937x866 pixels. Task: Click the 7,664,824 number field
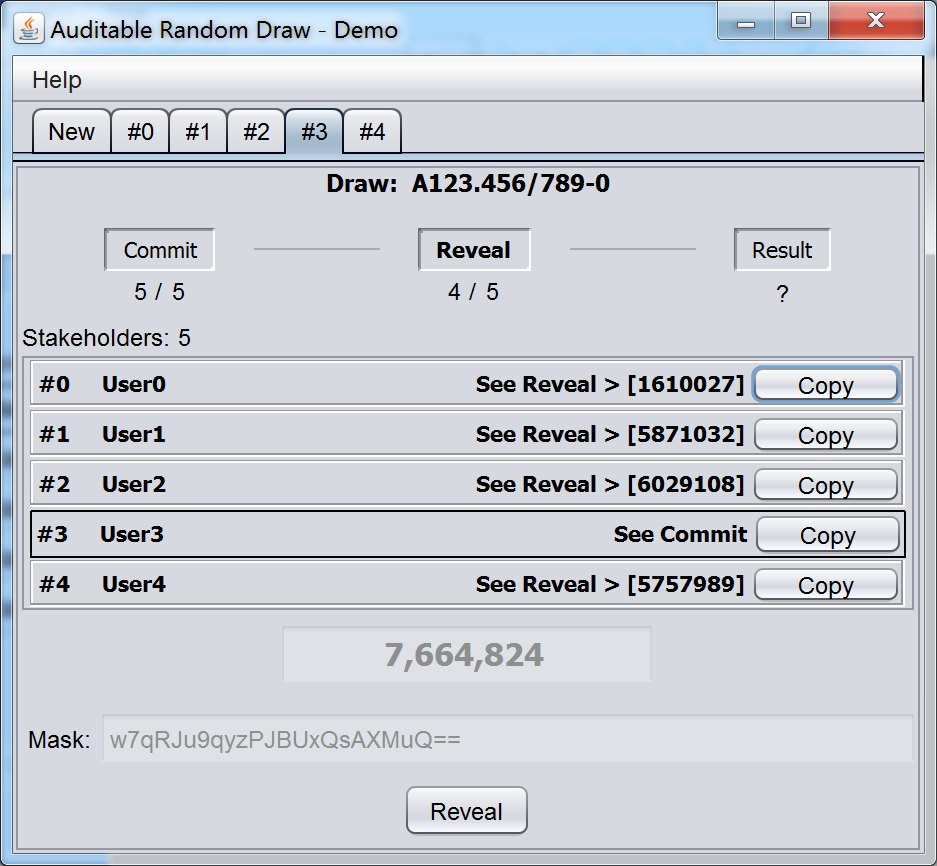[466, 654]
